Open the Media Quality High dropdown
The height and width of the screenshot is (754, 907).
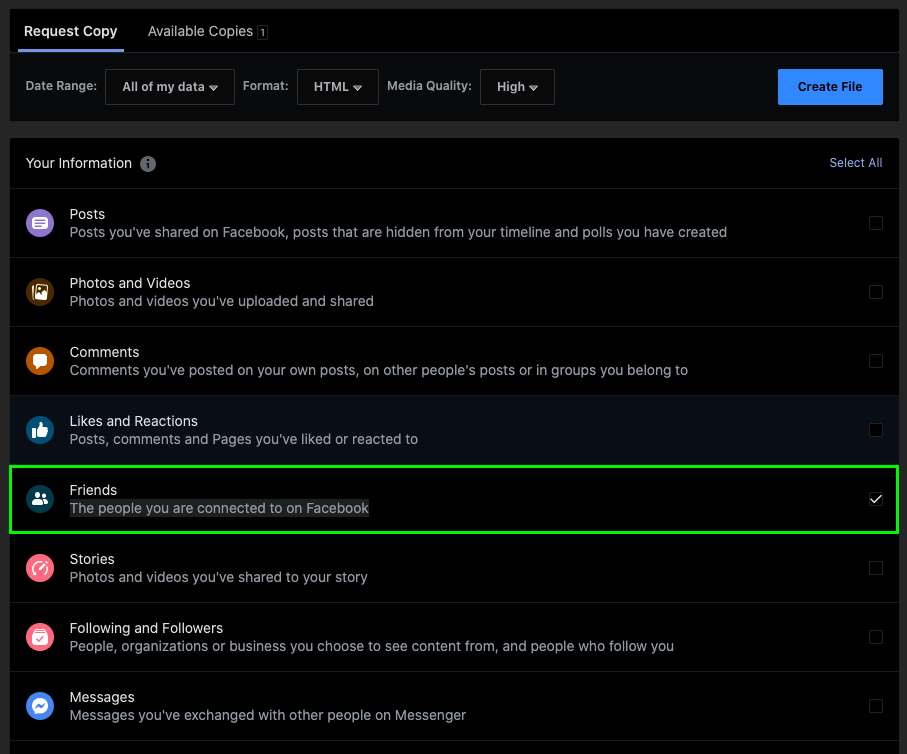tap(517, 87)
